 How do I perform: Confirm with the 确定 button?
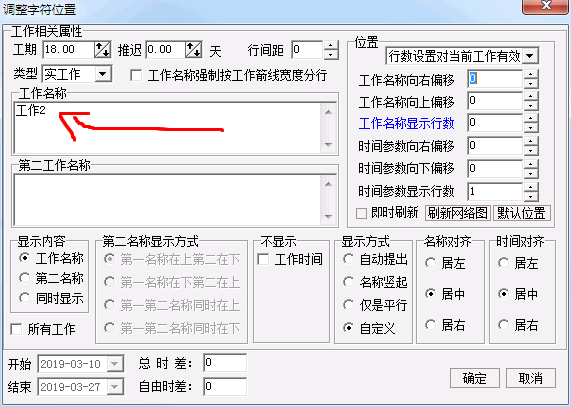point(475,378)
